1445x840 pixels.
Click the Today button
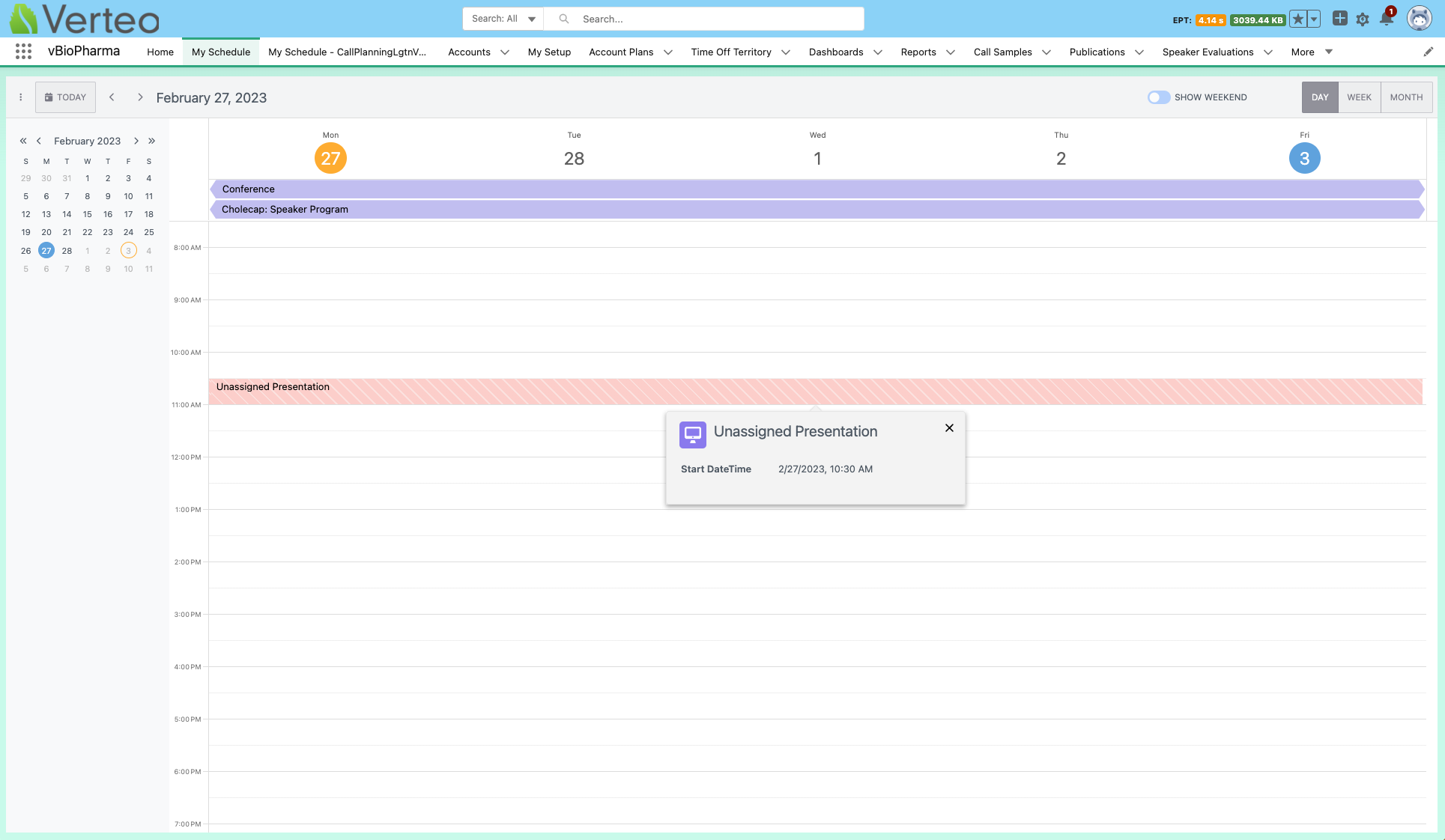[65, 97]
